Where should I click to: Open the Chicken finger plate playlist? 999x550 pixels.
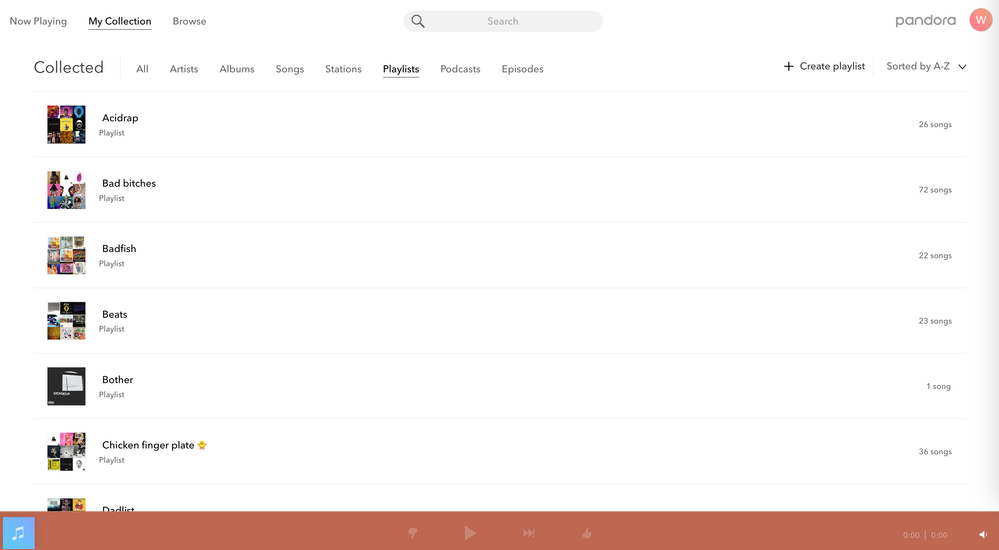coord(148,445)
